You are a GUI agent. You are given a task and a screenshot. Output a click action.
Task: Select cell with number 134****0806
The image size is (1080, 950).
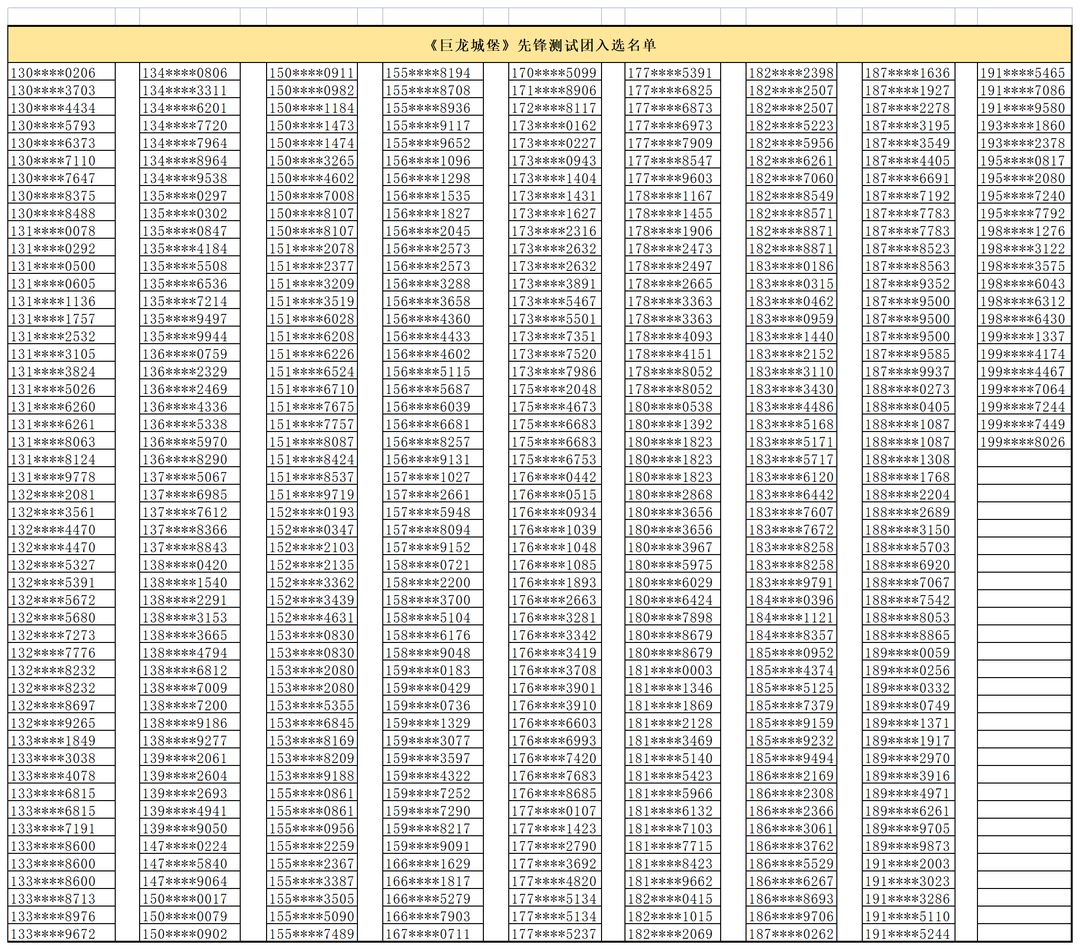click(190, 72)
